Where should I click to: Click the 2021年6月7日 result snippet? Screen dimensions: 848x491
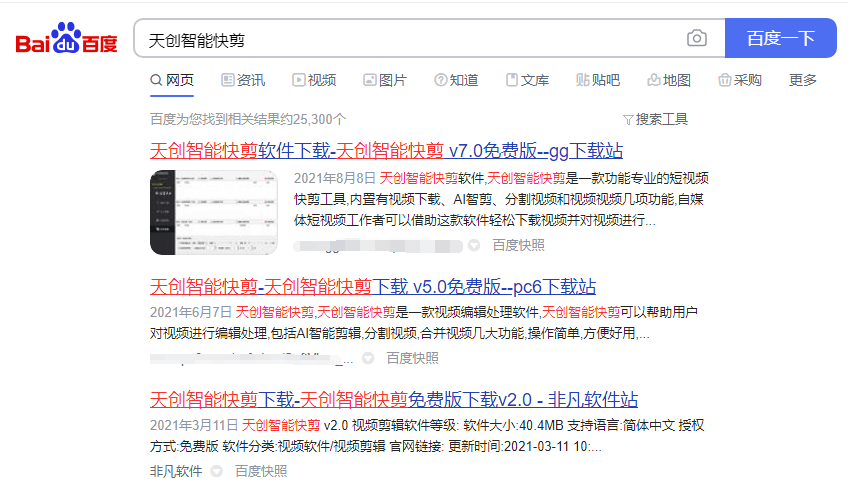424,323
